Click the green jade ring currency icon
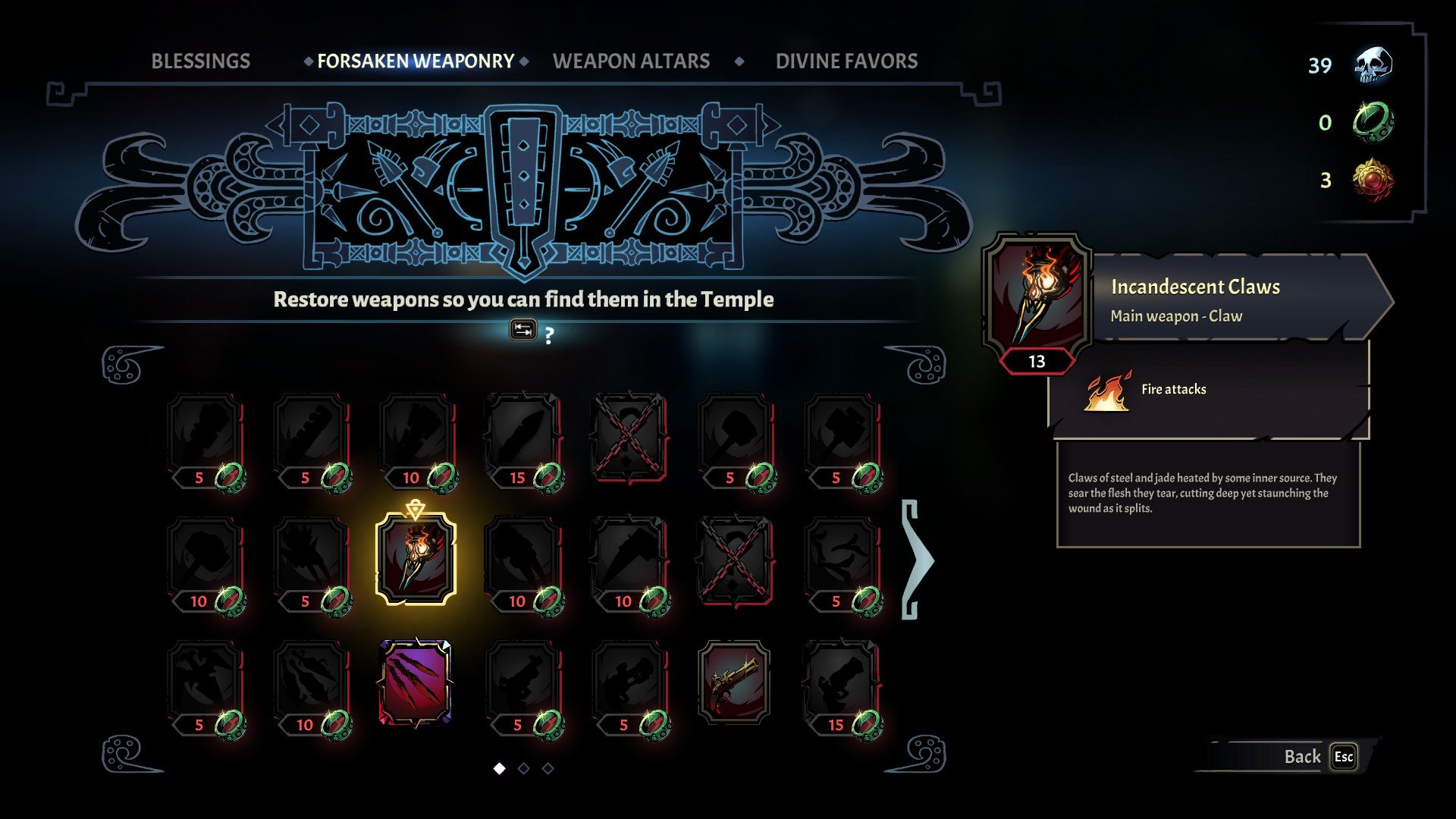Screen dimensions: 1456x819 [1373, 122]
